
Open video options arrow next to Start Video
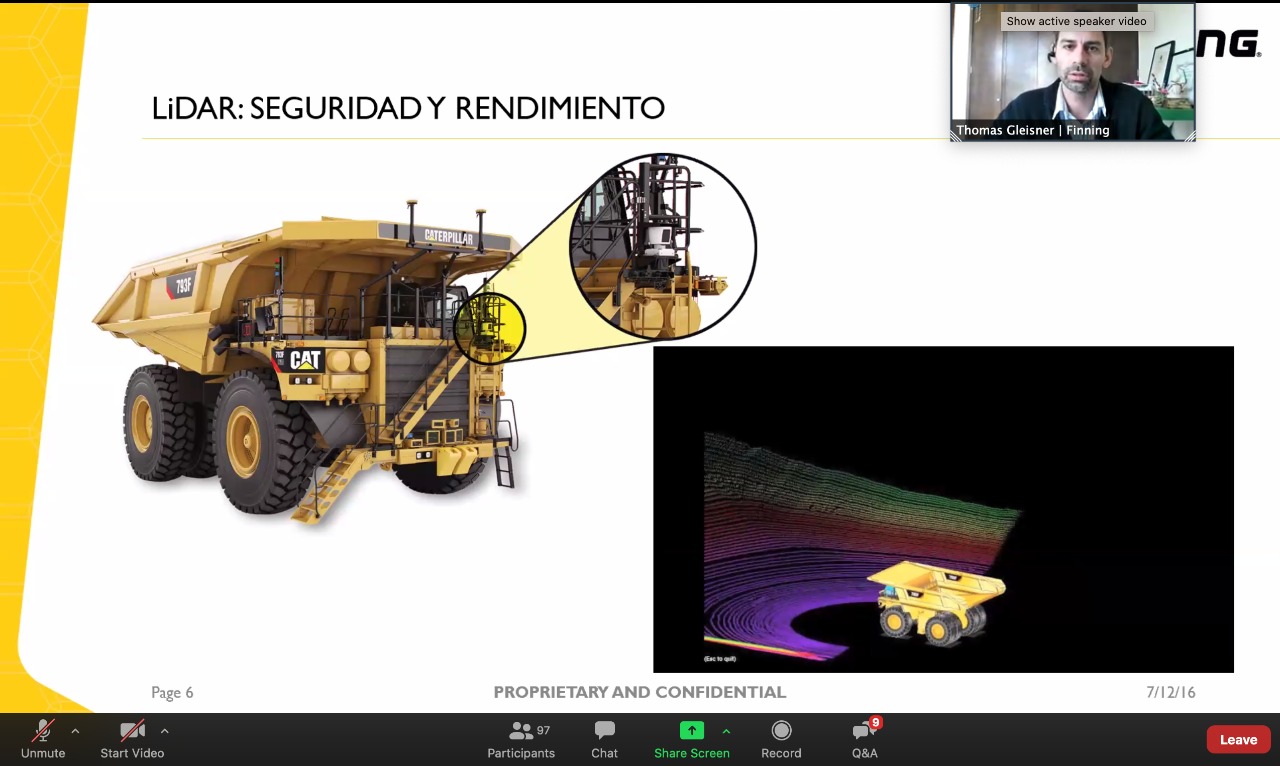click(x=164, y=731)
